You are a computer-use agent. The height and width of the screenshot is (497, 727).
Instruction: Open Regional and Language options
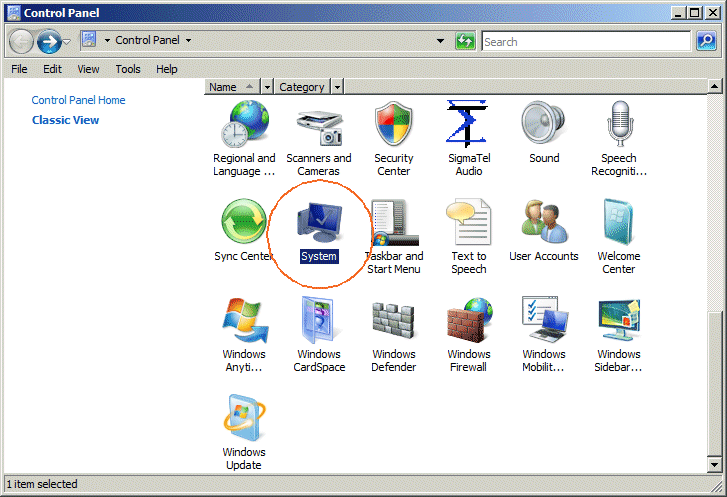(244, 127)
